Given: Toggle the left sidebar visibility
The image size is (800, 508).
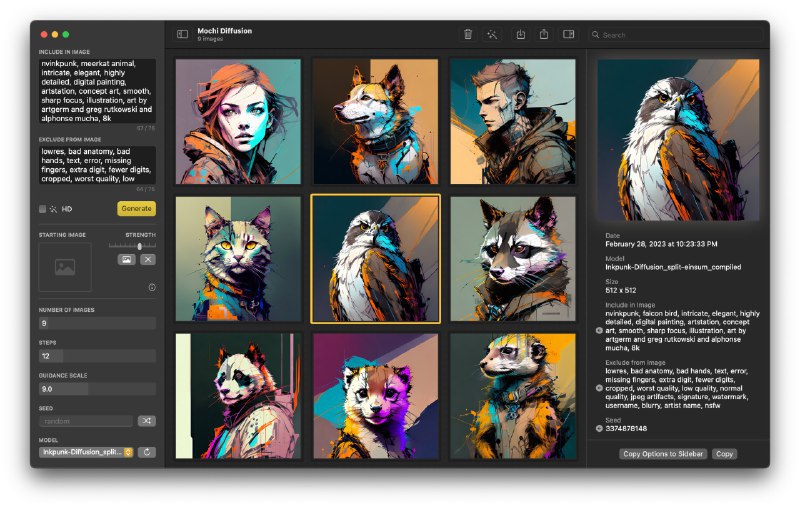Looking at the screenshot, I should point(182,34).
